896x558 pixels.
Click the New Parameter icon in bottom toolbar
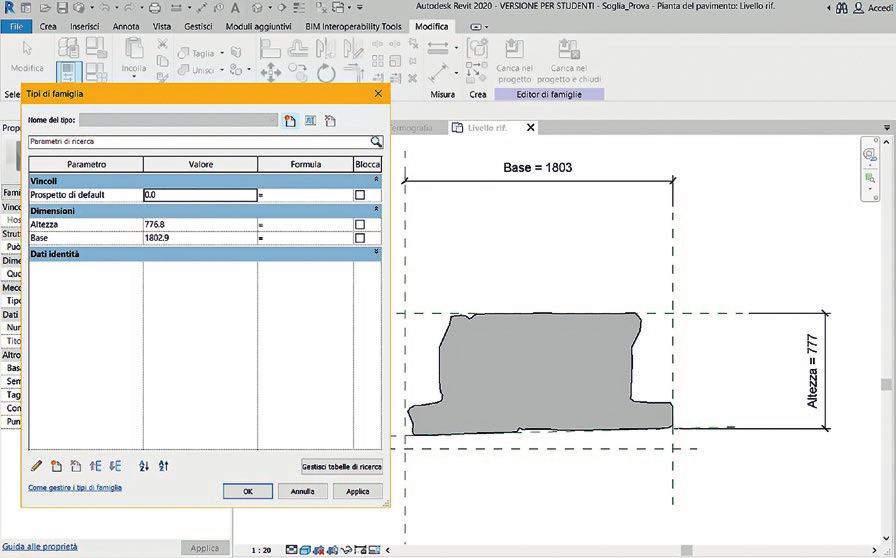[56, 466]
